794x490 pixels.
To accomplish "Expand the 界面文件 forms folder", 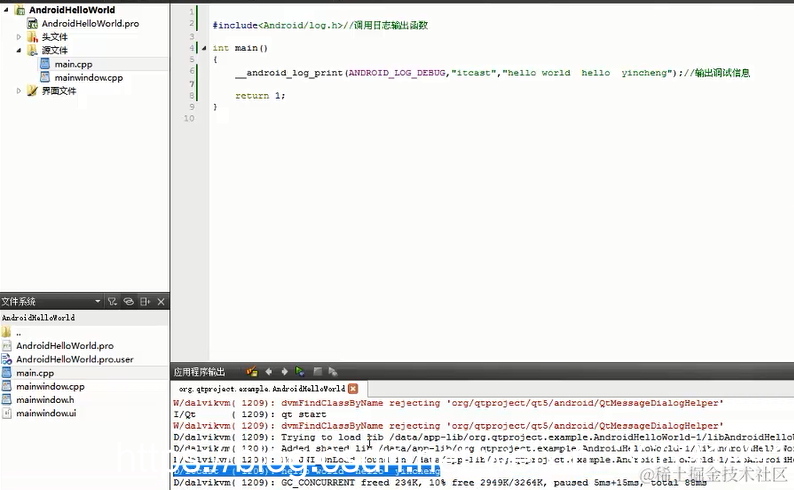I will click(x=19, y=91).
